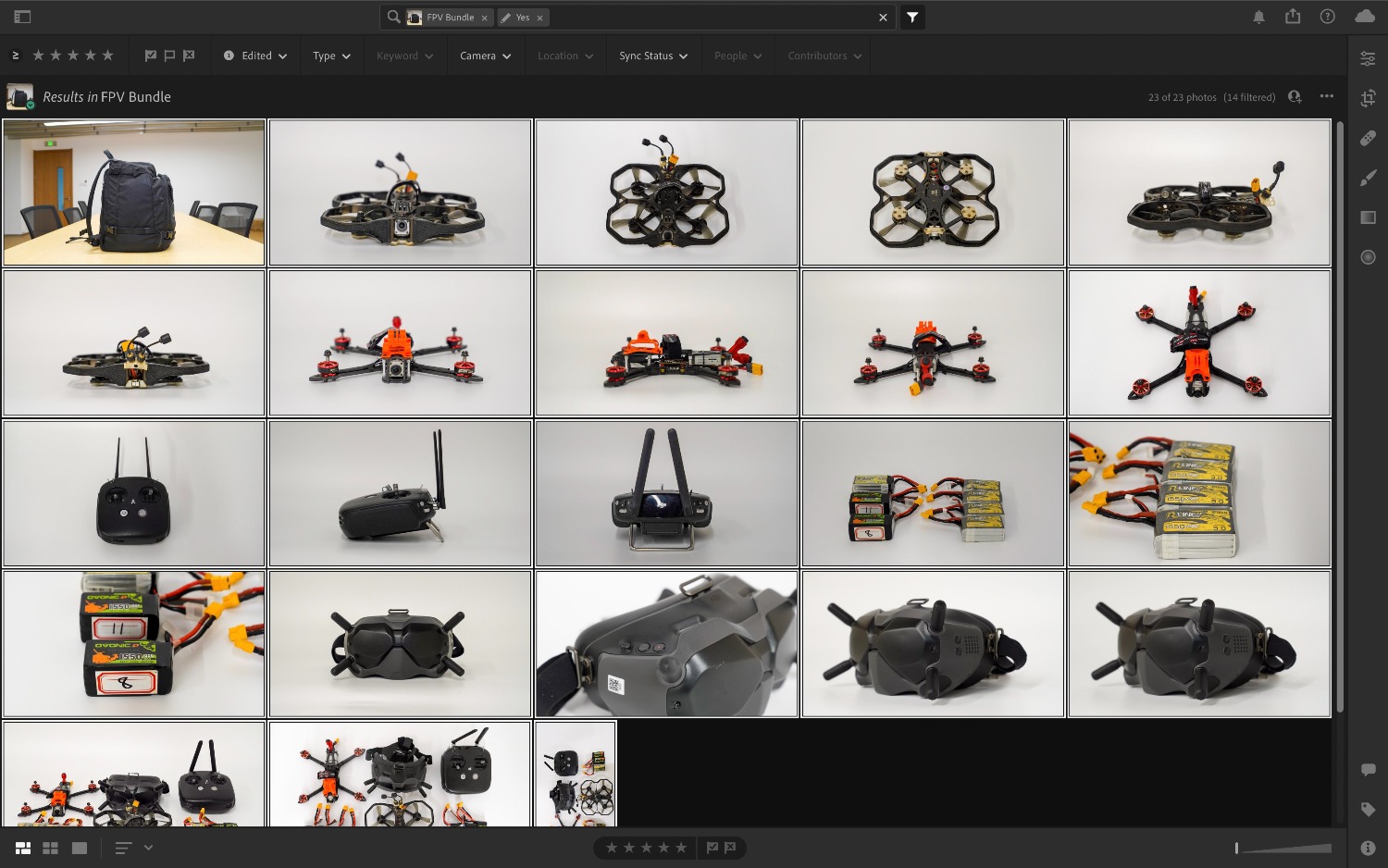Switch to Detail single-photo view
This screenshot has height=868, width=1388.
click(80, 848)
